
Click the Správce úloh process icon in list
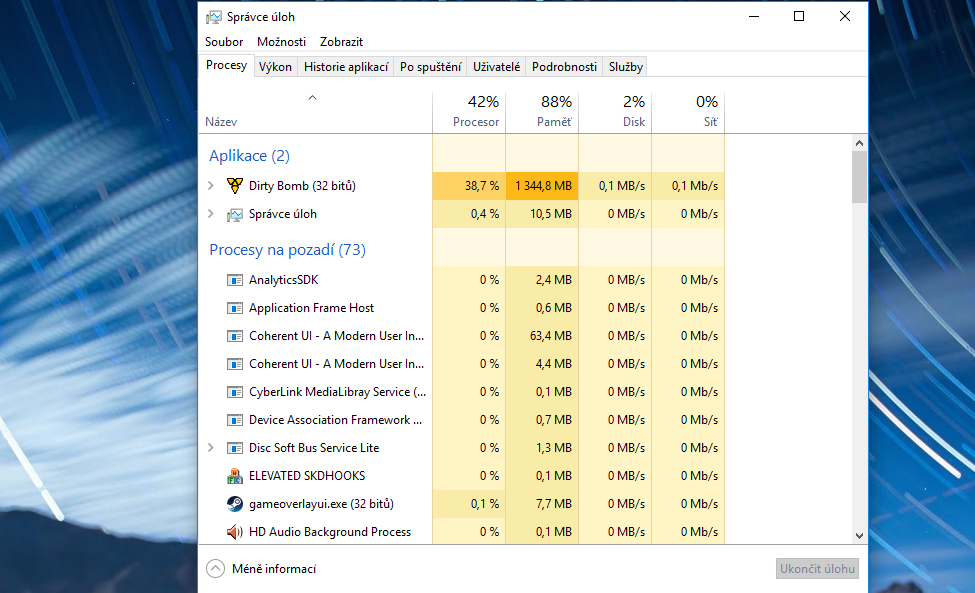click(234, 214)
